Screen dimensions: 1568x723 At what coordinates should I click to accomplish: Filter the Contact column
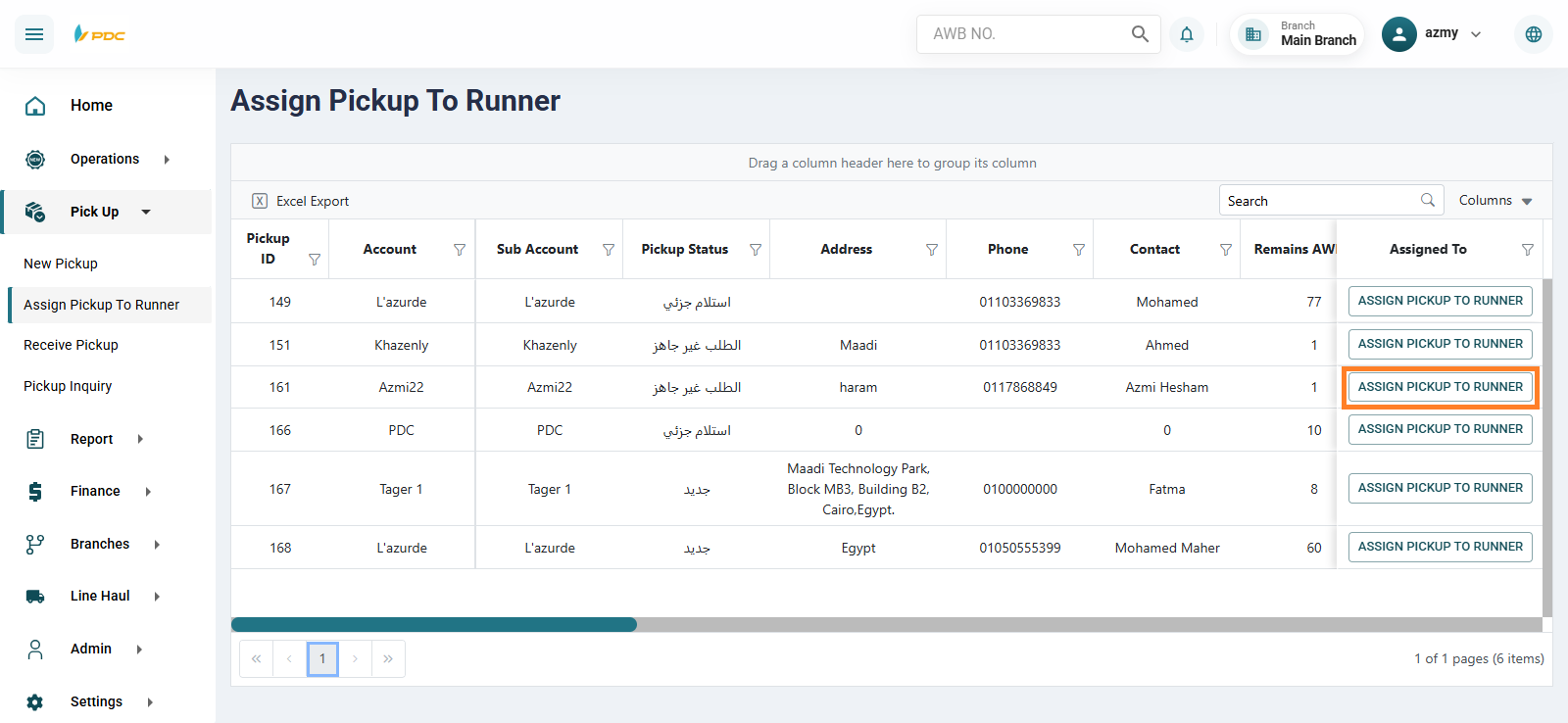(x=1226, y=250)
